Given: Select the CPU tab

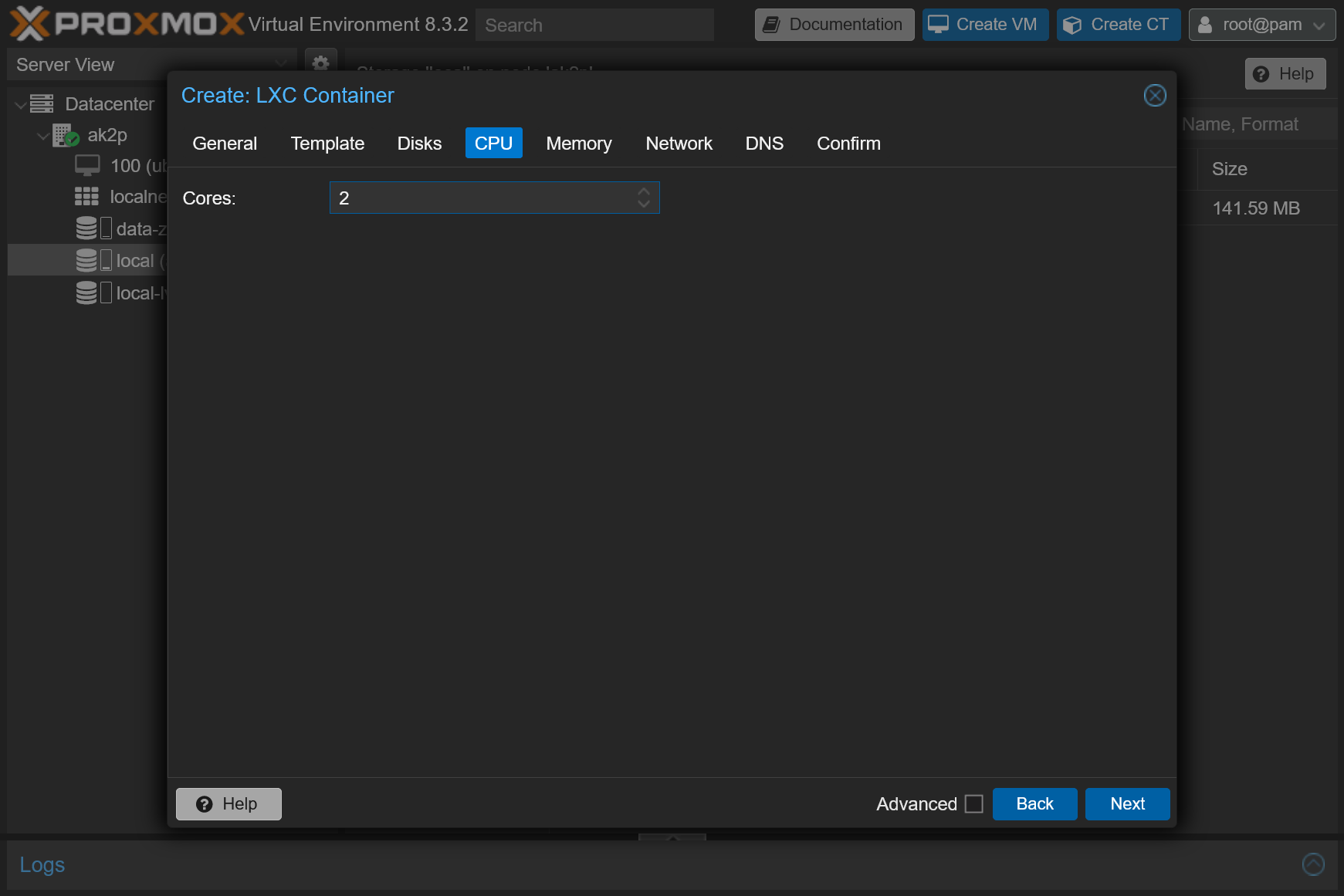Looking at the screenshot, I should pyautogui.click(x=493, y=144).
